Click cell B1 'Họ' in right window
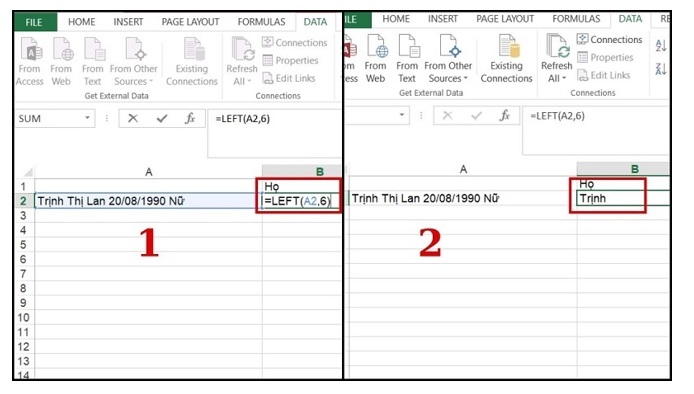This screenshot has width=694, height=394. click(x=586, y=184)
